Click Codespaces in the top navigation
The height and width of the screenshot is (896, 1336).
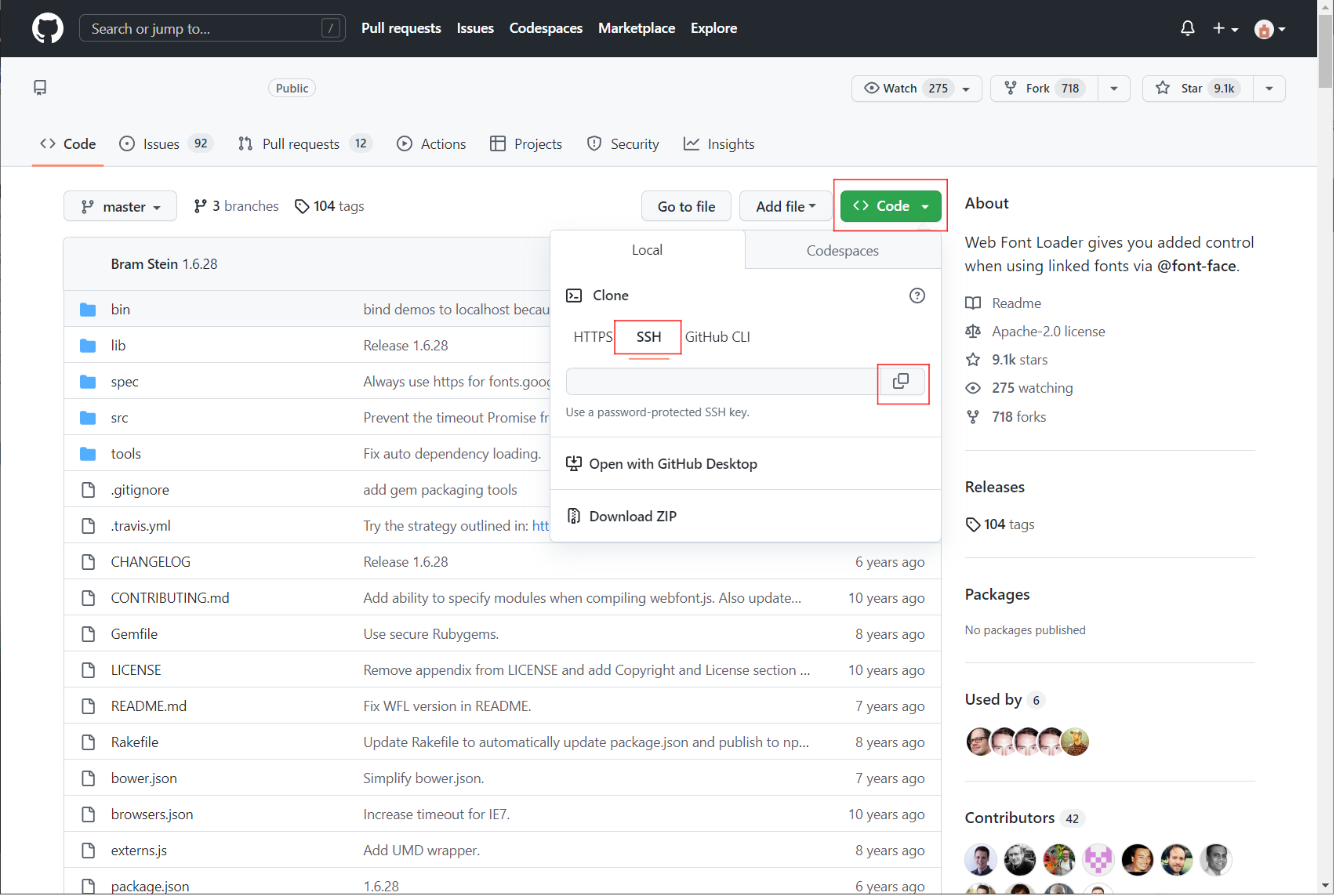[x=546, y=28]
